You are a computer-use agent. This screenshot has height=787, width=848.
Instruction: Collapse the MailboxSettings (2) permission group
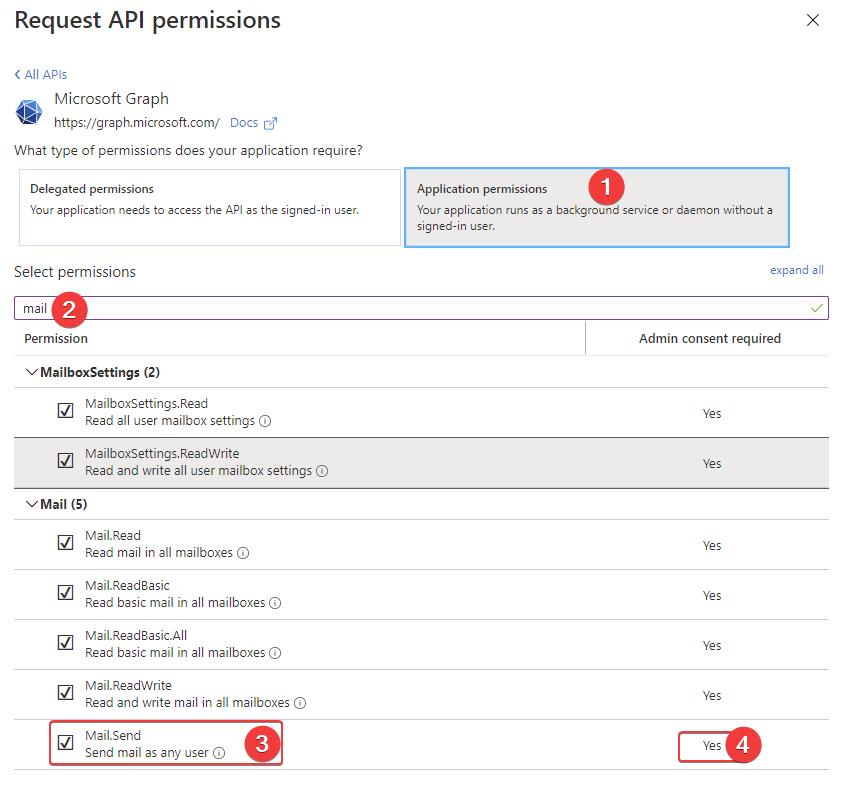tap(32, 372)
